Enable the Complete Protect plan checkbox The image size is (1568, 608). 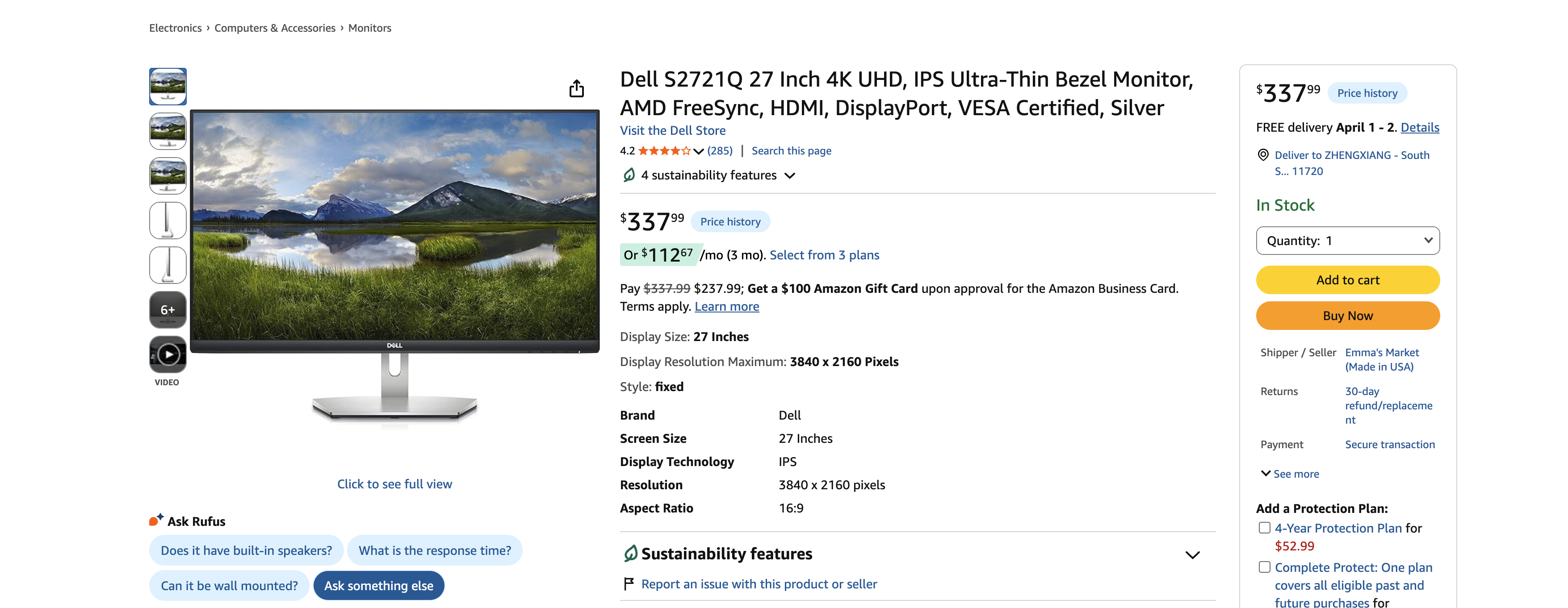(x=1264, y=566)
